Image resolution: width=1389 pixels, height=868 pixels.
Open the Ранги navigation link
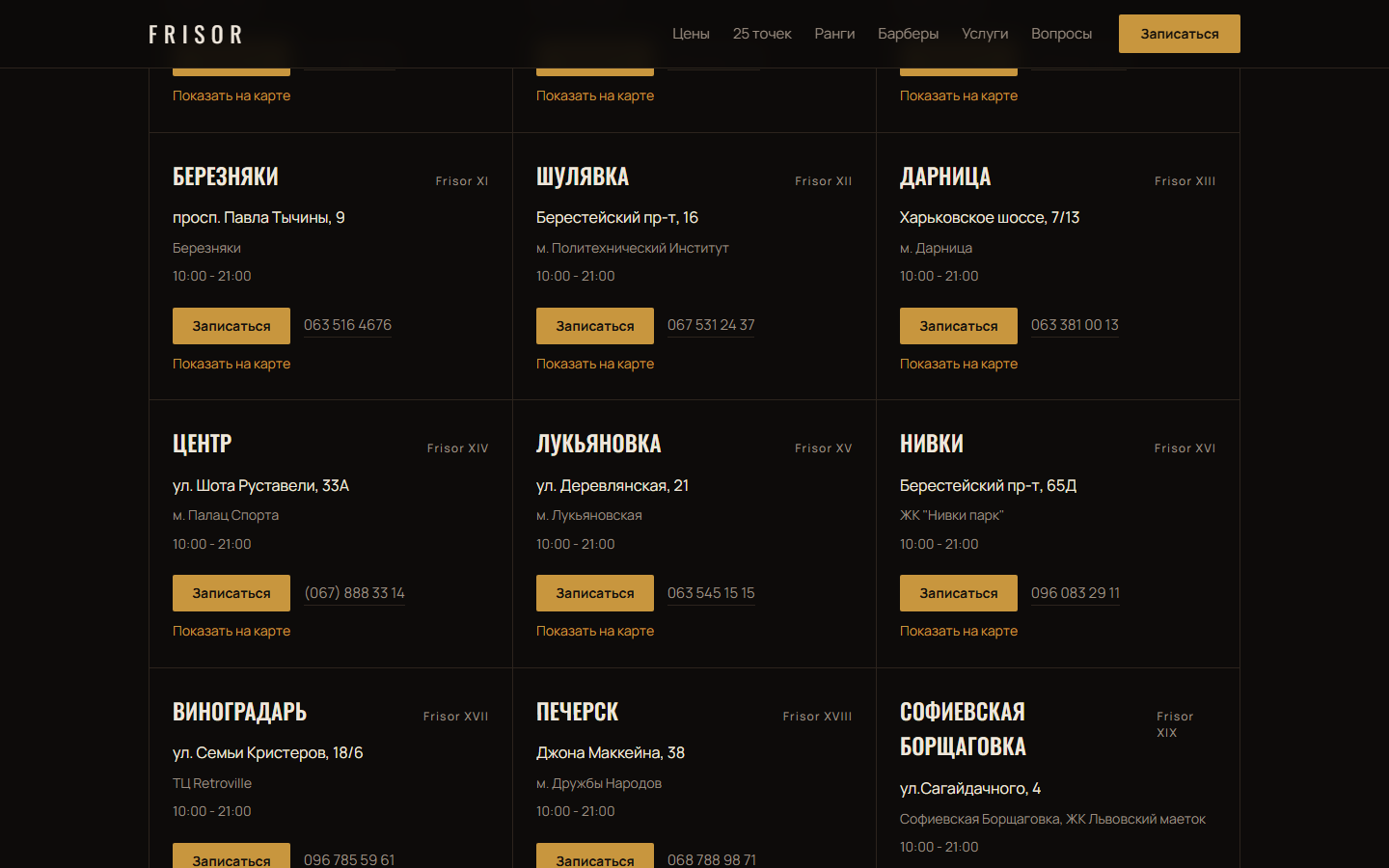(x=834, y=34)
